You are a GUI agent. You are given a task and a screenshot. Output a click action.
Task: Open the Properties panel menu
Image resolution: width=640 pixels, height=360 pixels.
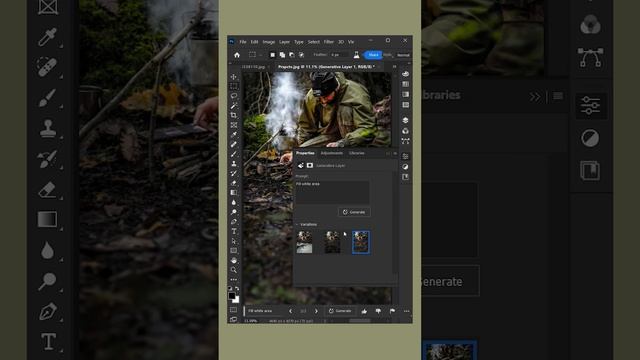[395, 153]
